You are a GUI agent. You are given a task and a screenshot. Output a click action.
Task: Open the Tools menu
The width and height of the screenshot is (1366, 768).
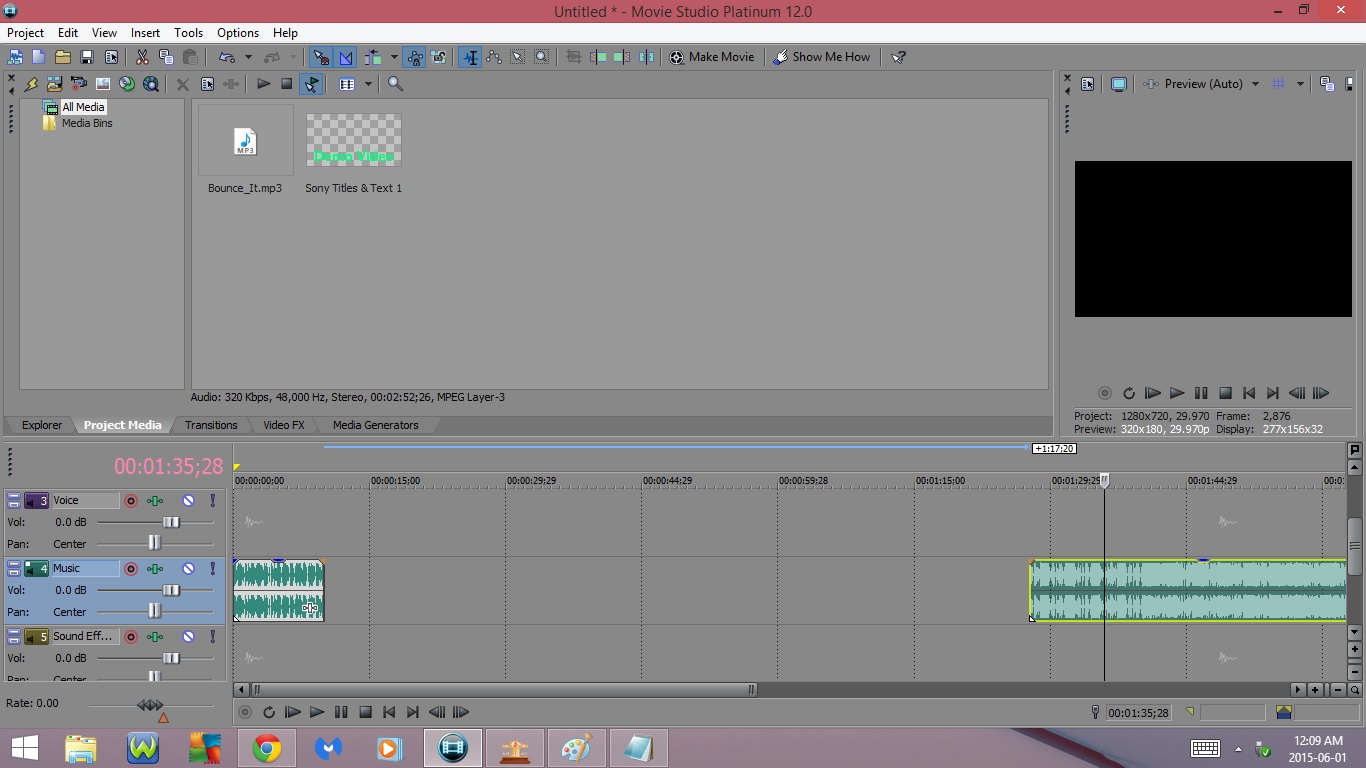coord(188,33)
